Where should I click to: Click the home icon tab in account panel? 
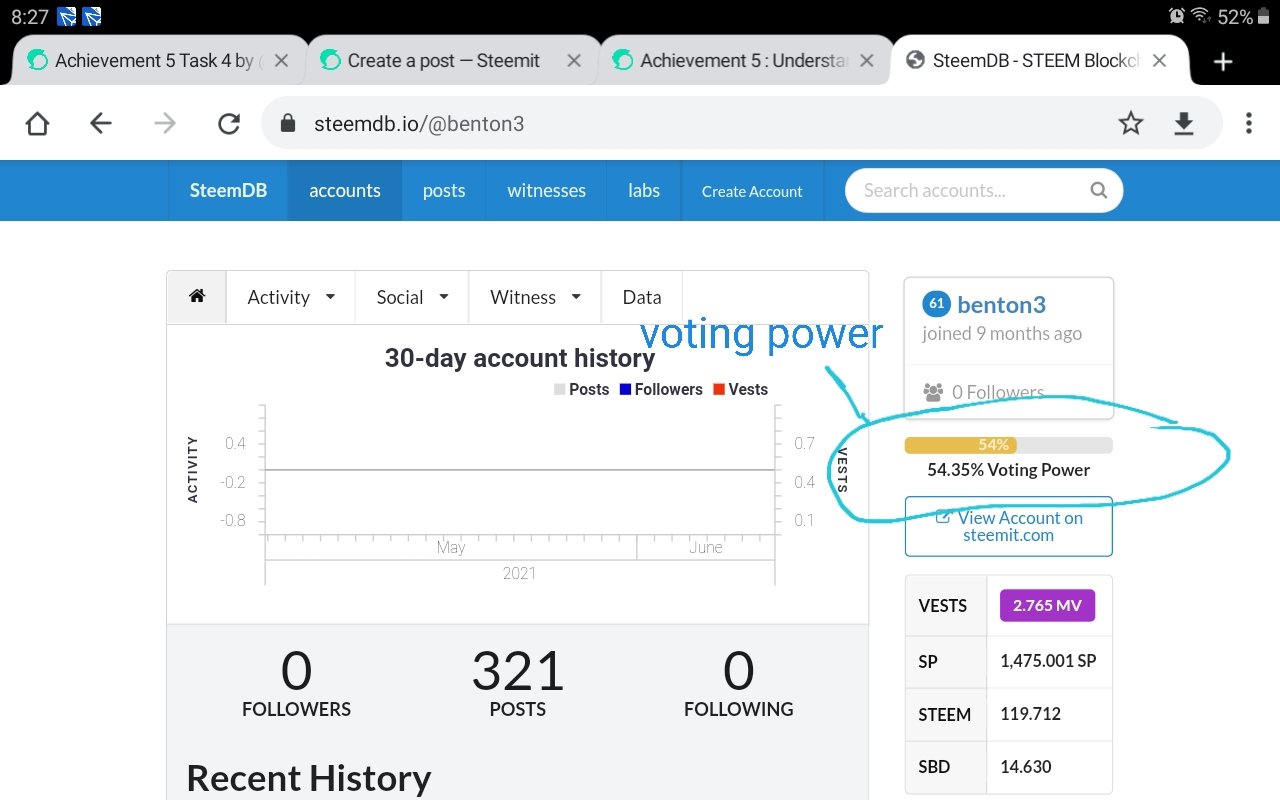click(197, 297)
